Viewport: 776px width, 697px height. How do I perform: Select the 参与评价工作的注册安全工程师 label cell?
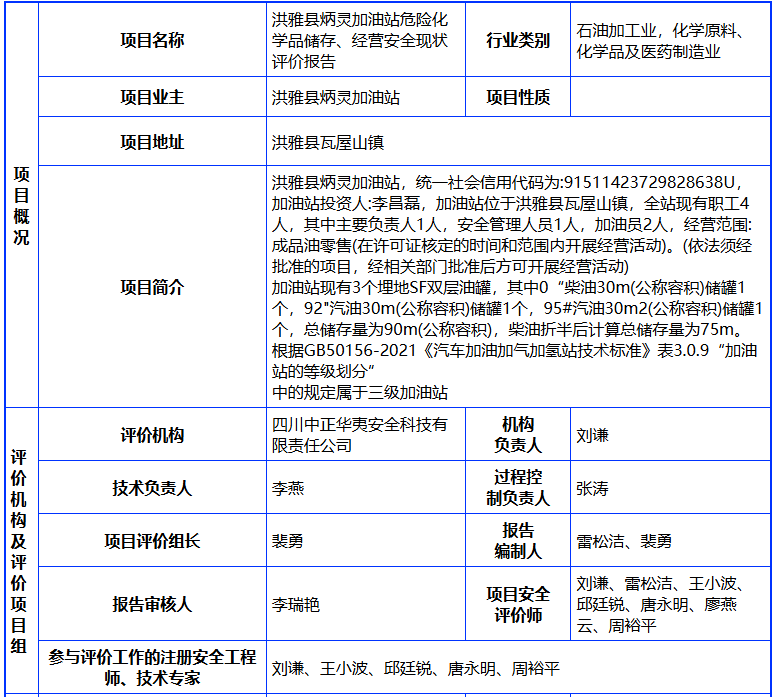click(x=152, y=667)
